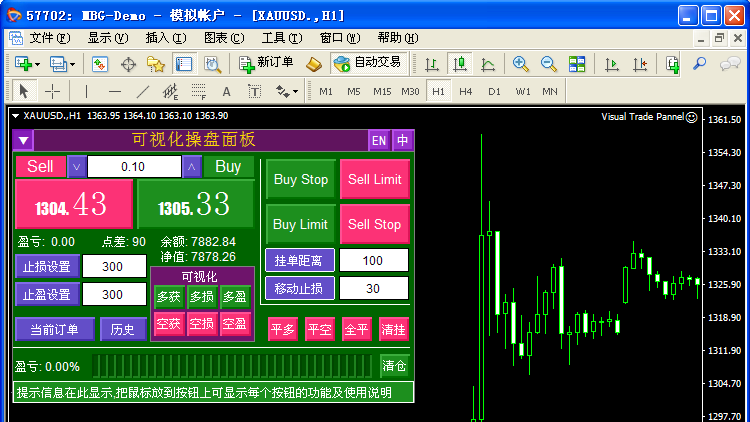This screenshot has height=422, width=750.
Task: Click the Buy Limit button
Action: 300,224
